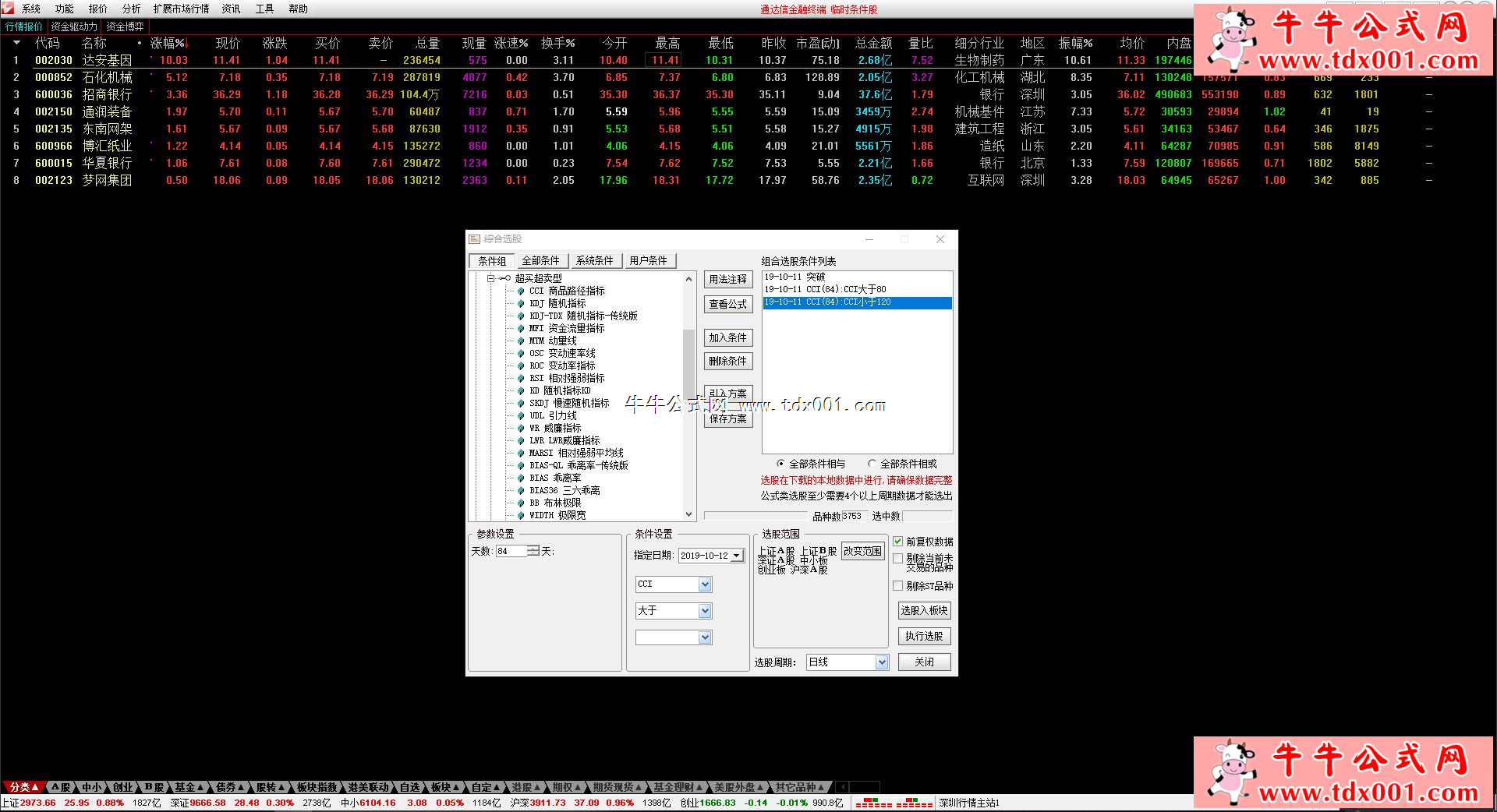Click the MFI 资金流量指标 diamond icon
Image resolution: width=1497 pixels, height=812 pixels.
coord(521,328)
